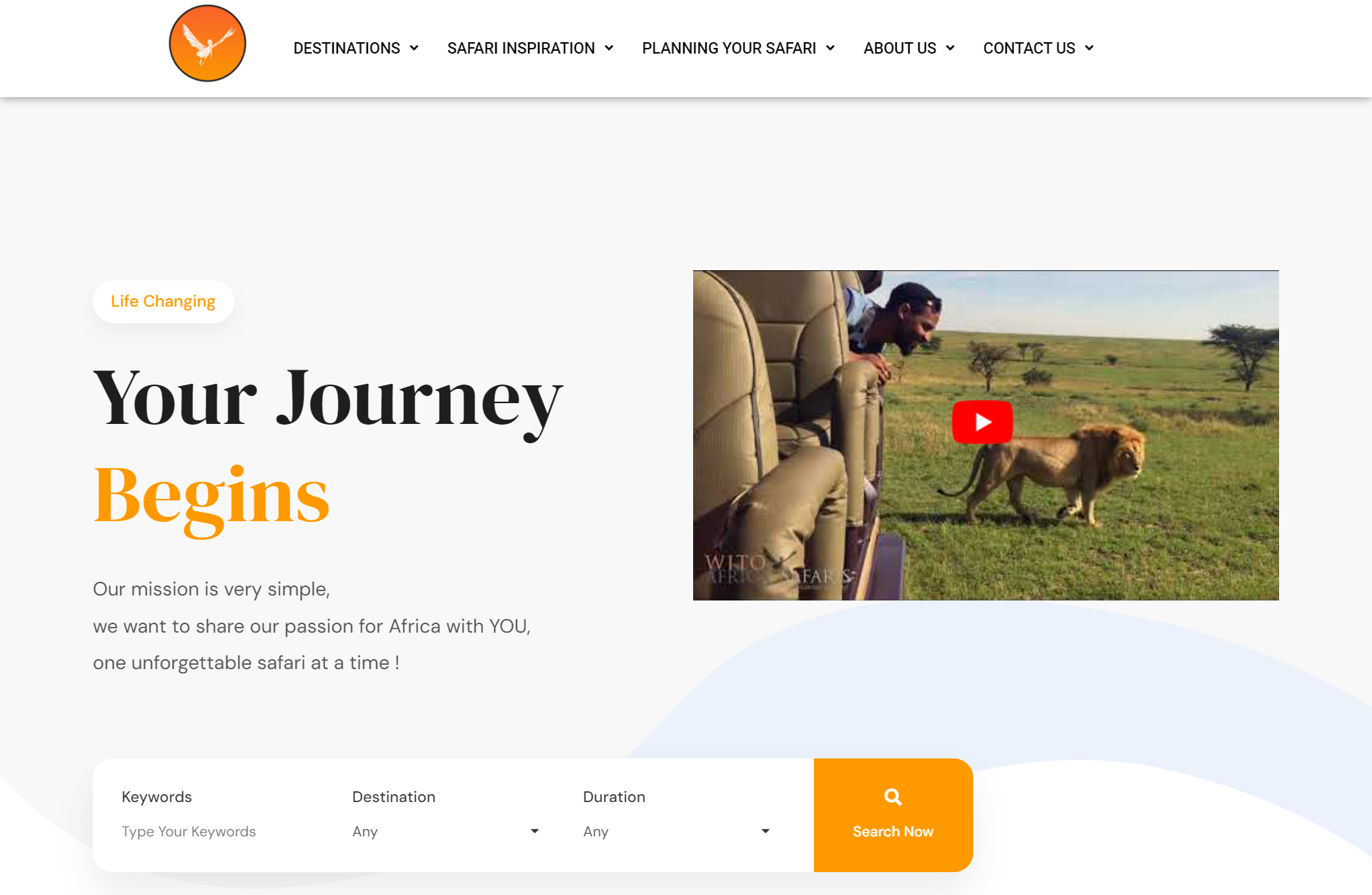
Task: Click the magnifier icon in Search Now
Action: pyautogui.click(x=893, y=796)
